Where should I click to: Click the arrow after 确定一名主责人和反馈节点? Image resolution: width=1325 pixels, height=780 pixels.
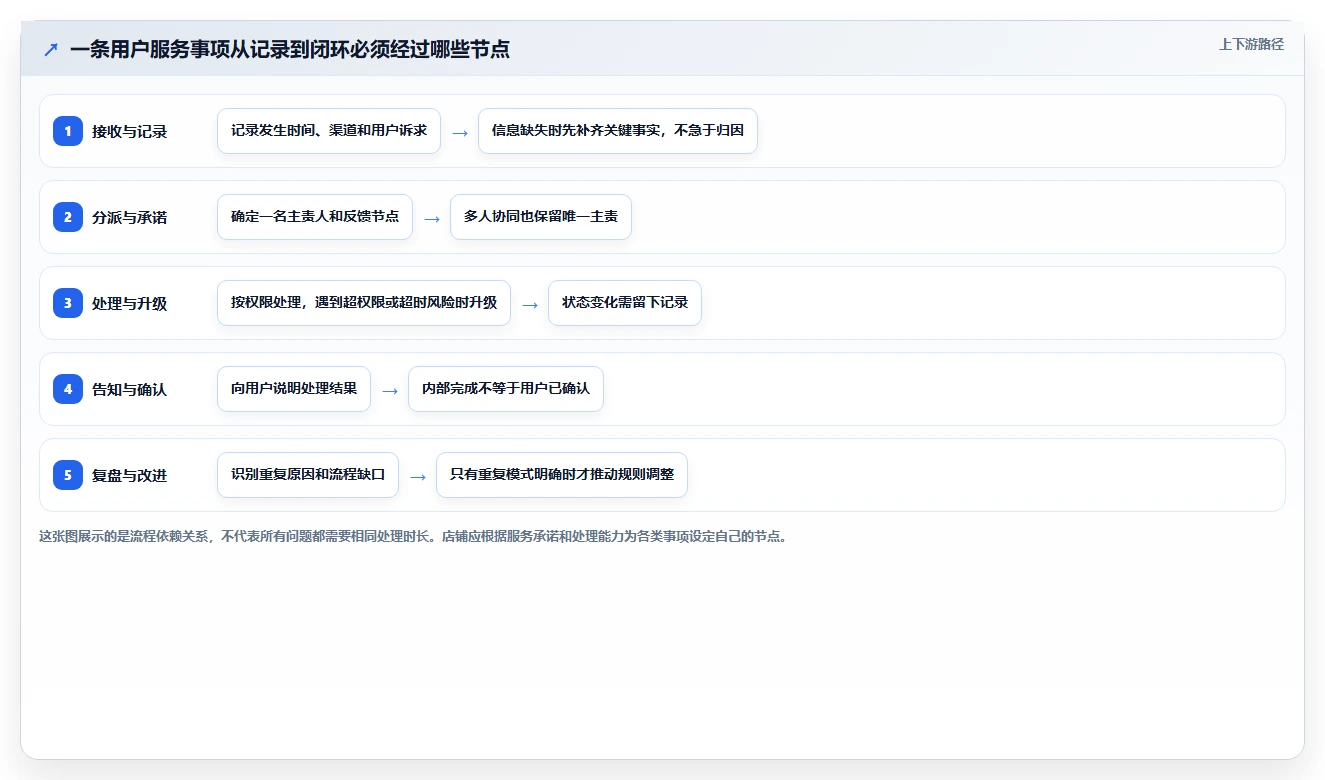[432, 218]
